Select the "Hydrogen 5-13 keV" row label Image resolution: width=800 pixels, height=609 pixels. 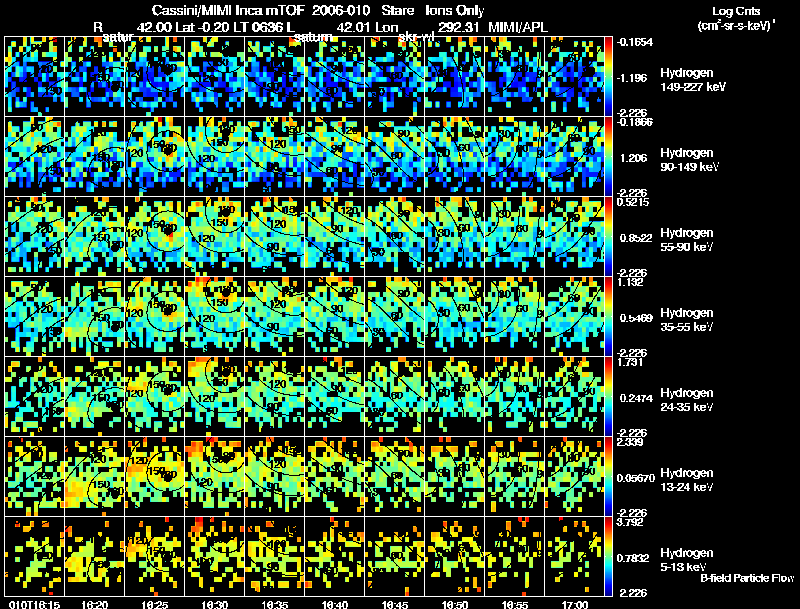(x=686, y=560)
